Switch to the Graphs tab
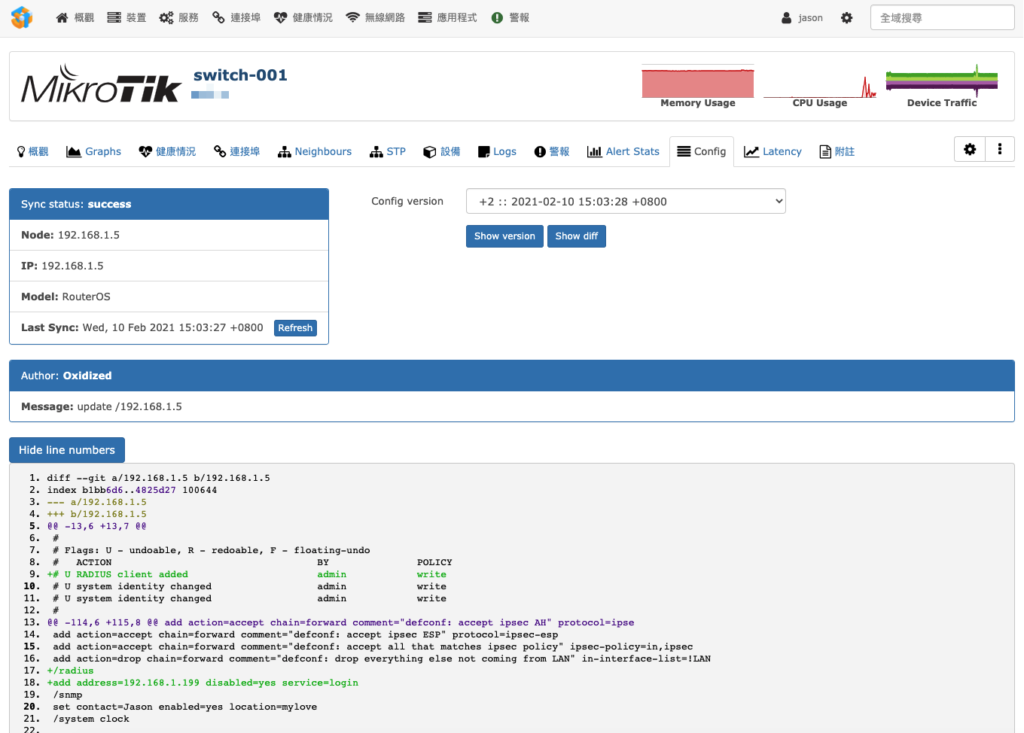 coord(94,152)
